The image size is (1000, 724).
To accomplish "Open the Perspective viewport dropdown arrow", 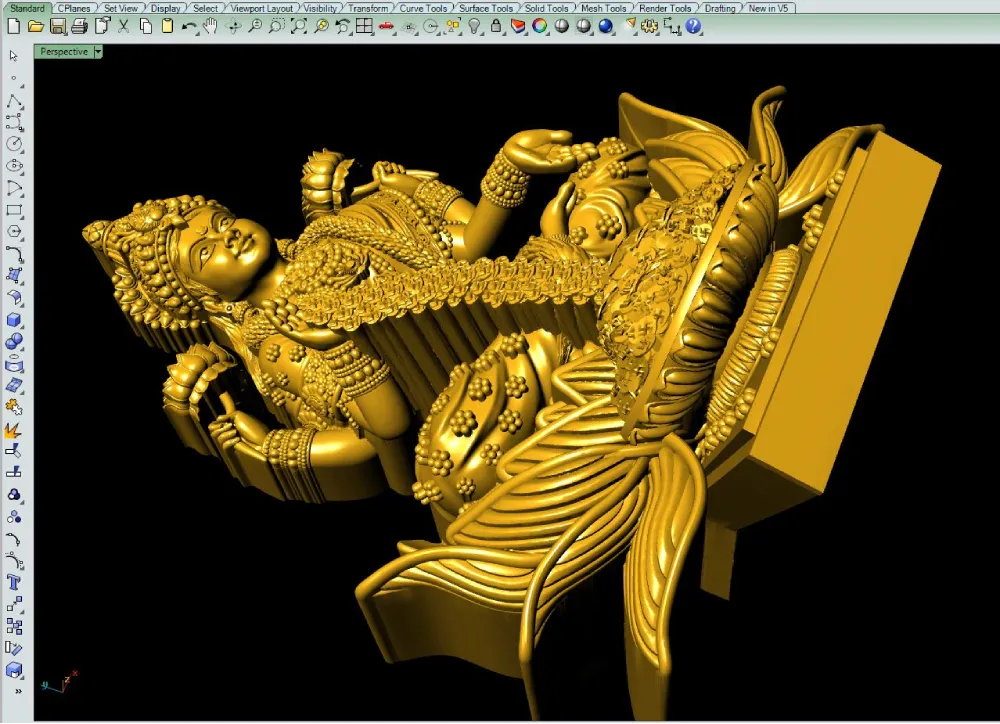I will pyautogui.click(x=98, y=52).
